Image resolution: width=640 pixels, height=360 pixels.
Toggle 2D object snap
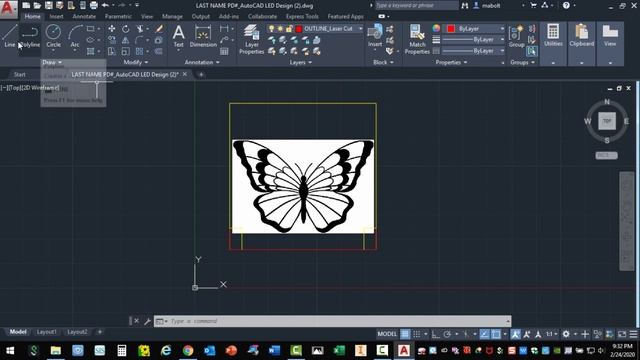coord(496,334)
